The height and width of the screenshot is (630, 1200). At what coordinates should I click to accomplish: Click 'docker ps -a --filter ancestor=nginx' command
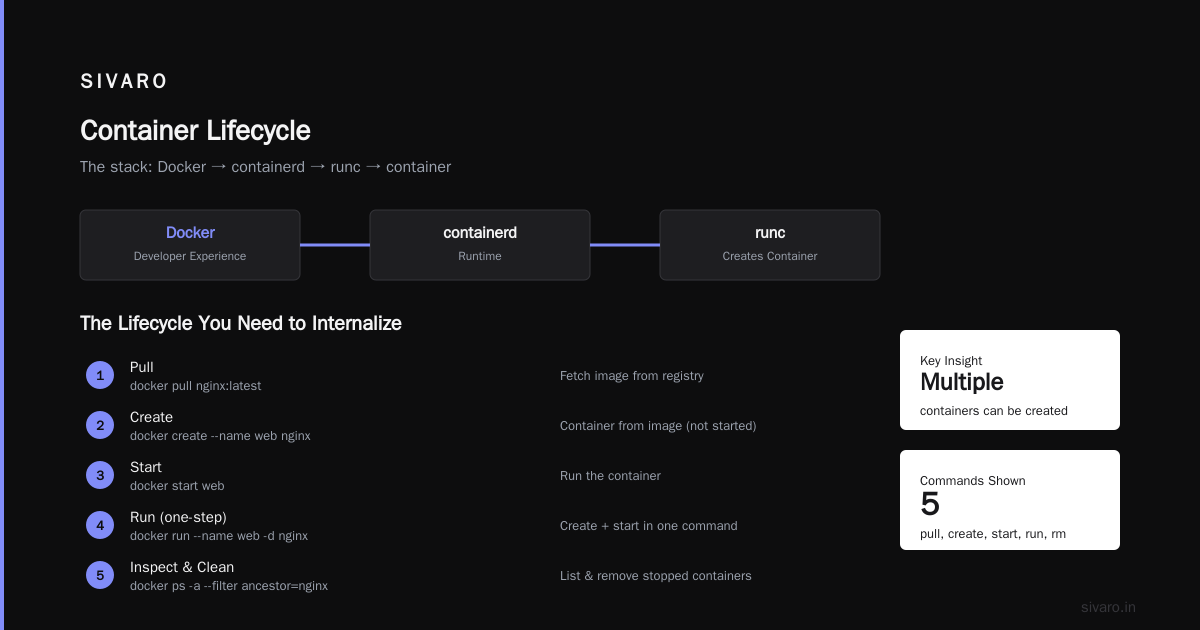click(229, 586)
